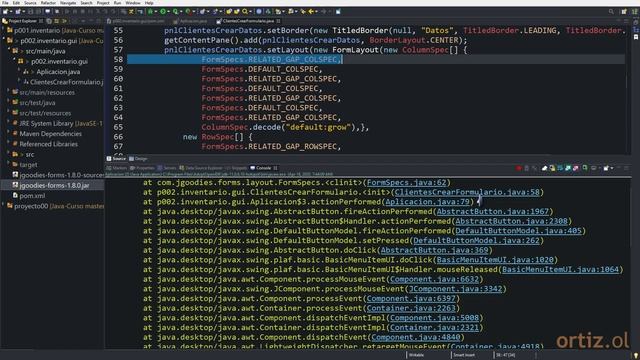This screenshot has width=640, height=360.
Task: Open the FormSpecs.java:62 stack trace link
Action: coord(407,182)
